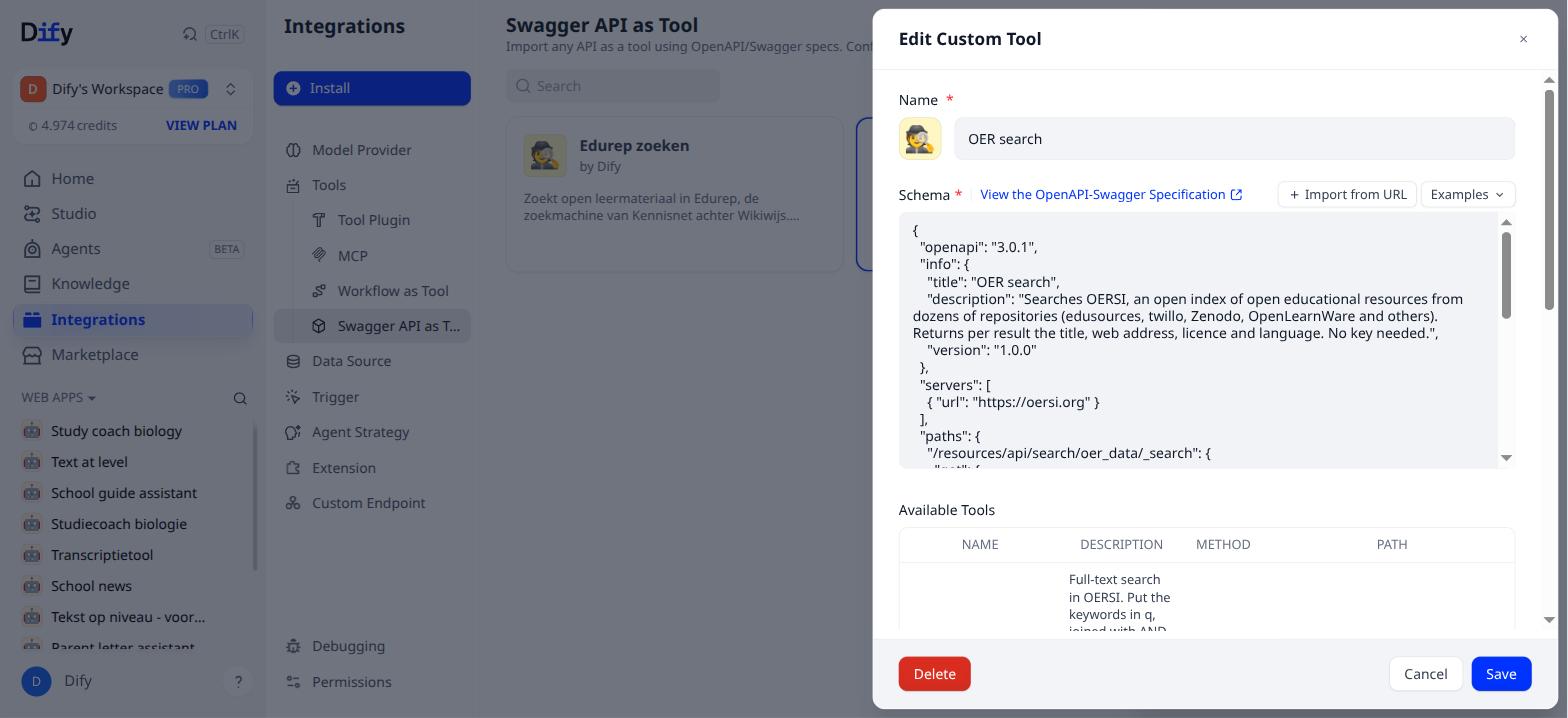Collapse the WEB APPS section
Screen dimensions: 1568x718
59,398
